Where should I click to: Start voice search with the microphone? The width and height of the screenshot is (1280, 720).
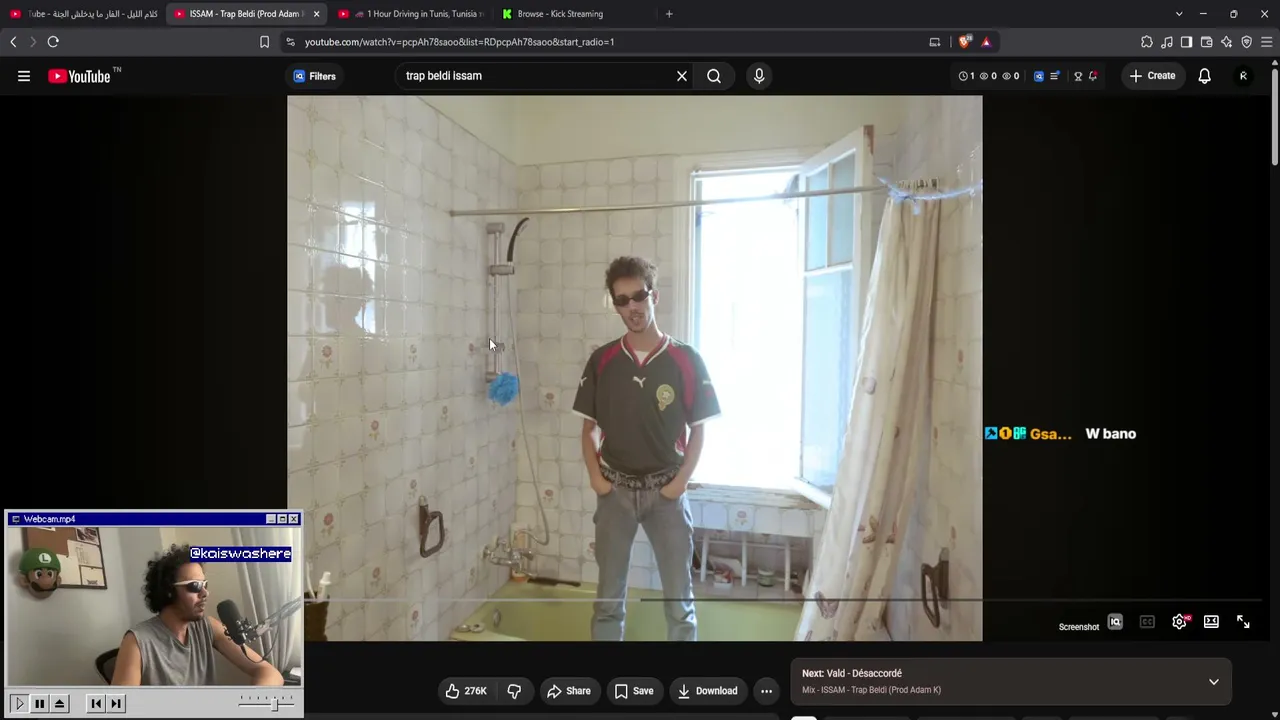pos(759,76)
